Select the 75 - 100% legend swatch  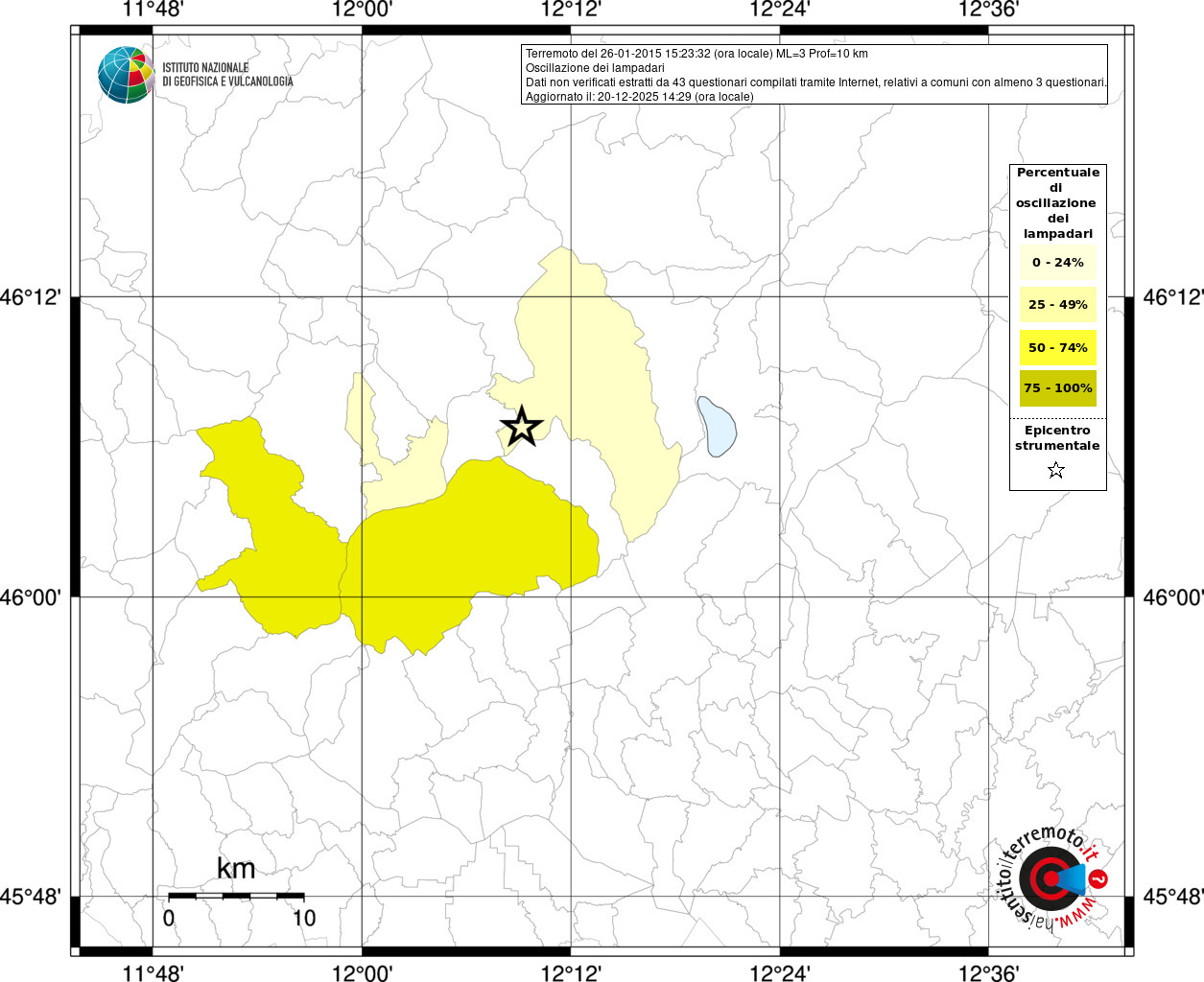coord(1057,388)
